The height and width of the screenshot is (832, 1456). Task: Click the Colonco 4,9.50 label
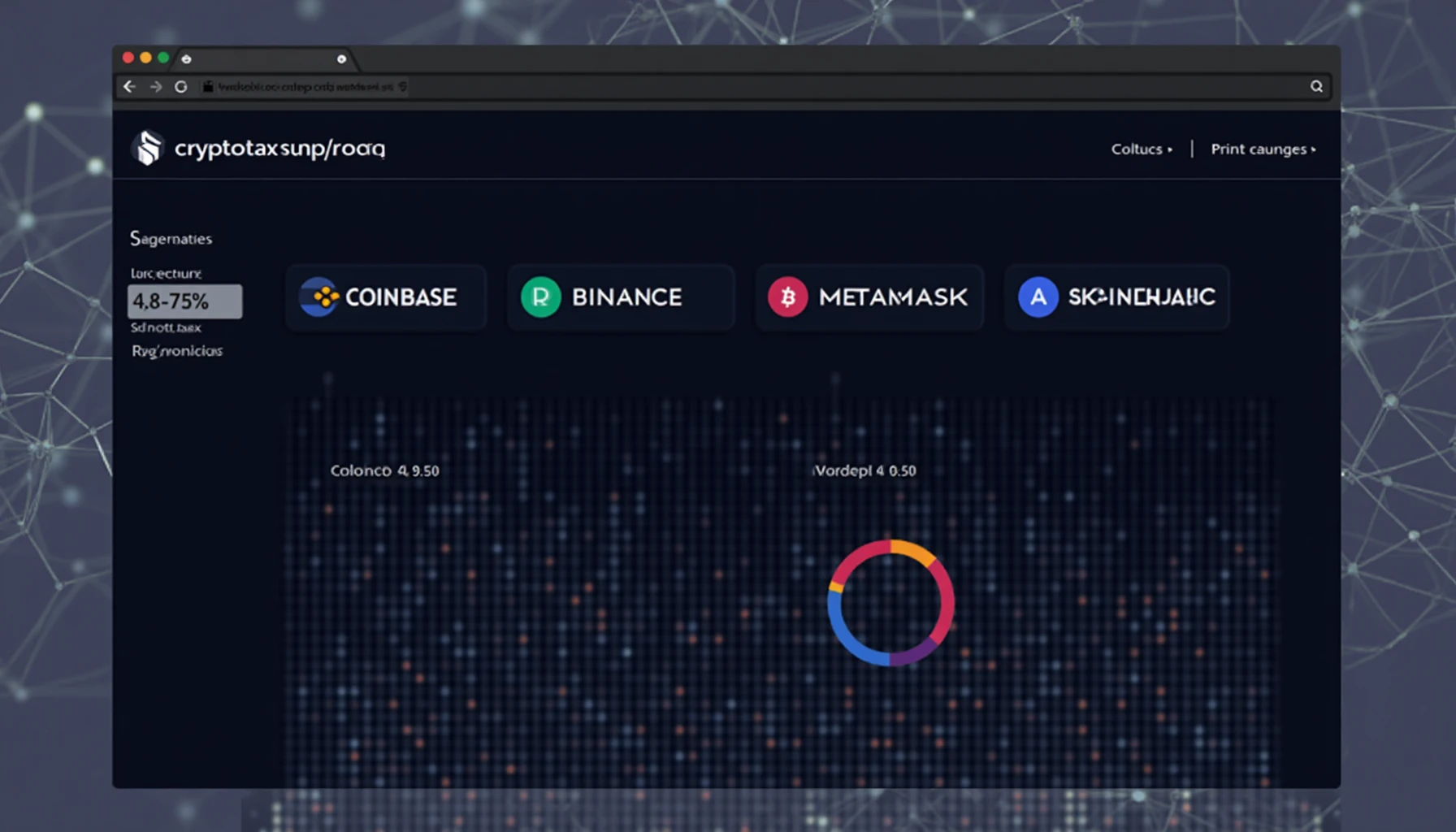click(x=384, y=470)
